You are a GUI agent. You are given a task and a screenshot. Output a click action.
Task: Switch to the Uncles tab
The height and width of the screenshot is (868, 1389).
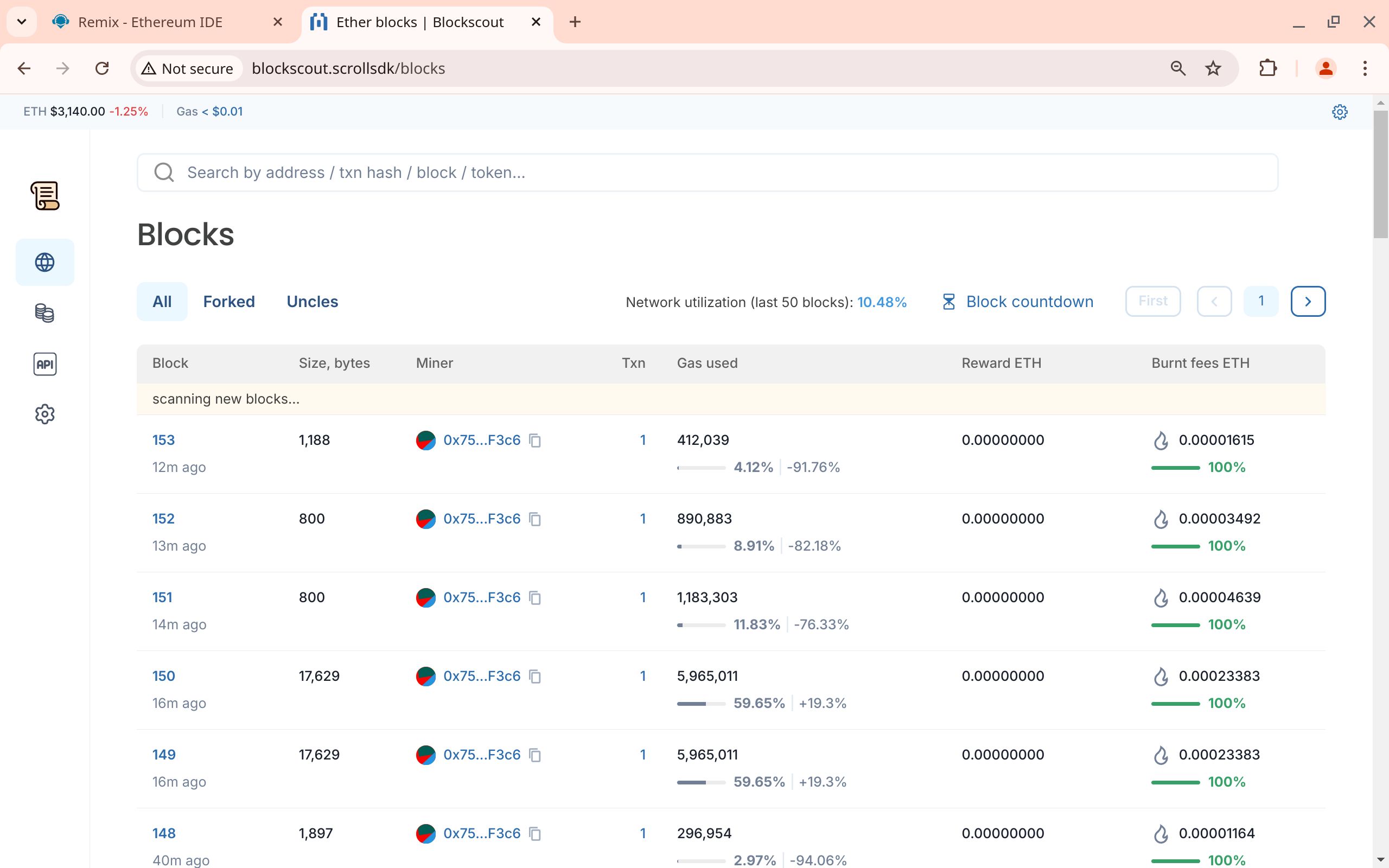click(312, 302)
